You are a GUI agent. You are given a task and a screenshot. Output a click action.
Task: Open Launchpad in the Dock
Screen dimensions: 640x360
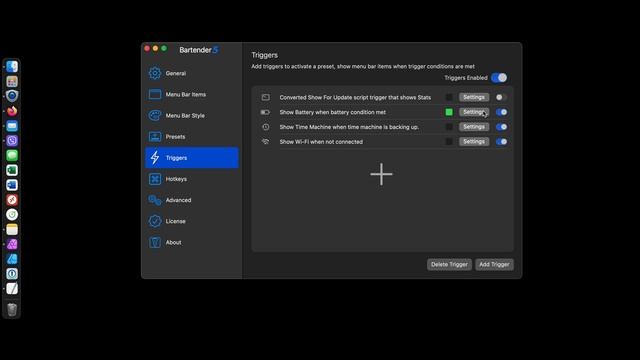pyautogui.click(x=12, y=81)
